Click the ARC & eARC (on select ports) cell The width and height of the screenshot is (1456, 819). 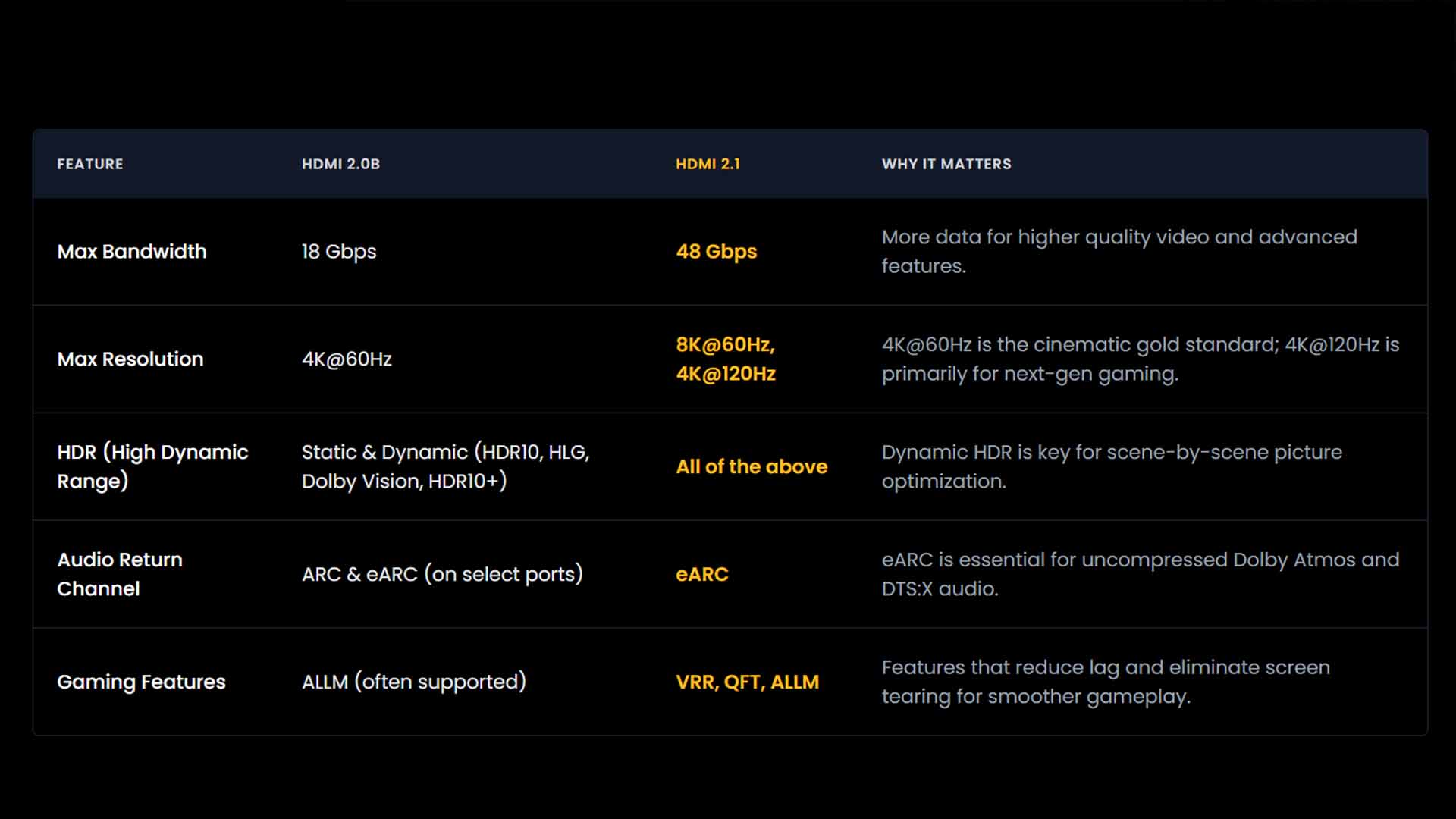click(x=442, y=574)
